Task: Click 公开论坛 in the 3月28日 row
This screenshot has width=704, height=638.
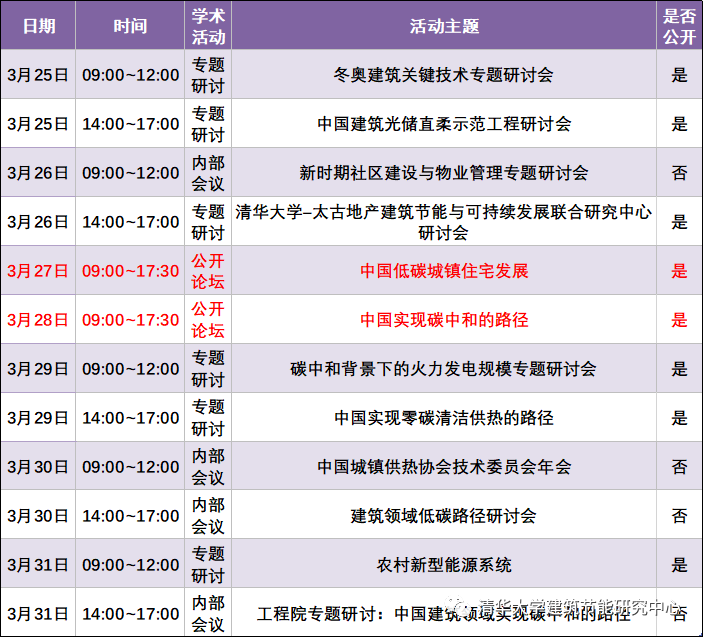Action: pyautogui.click(x=208, y=320)
